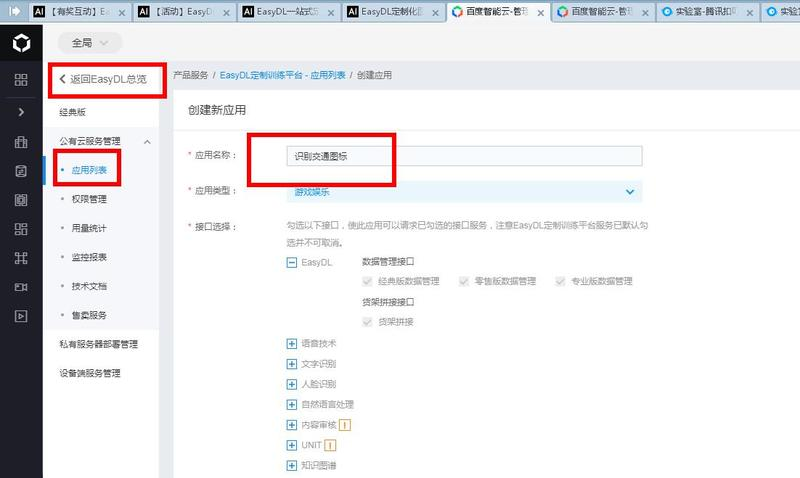Click the sidebar toggle icon beside browser tabs
Image resolution: width=800 pixels, height=478 pixels.
14,11
